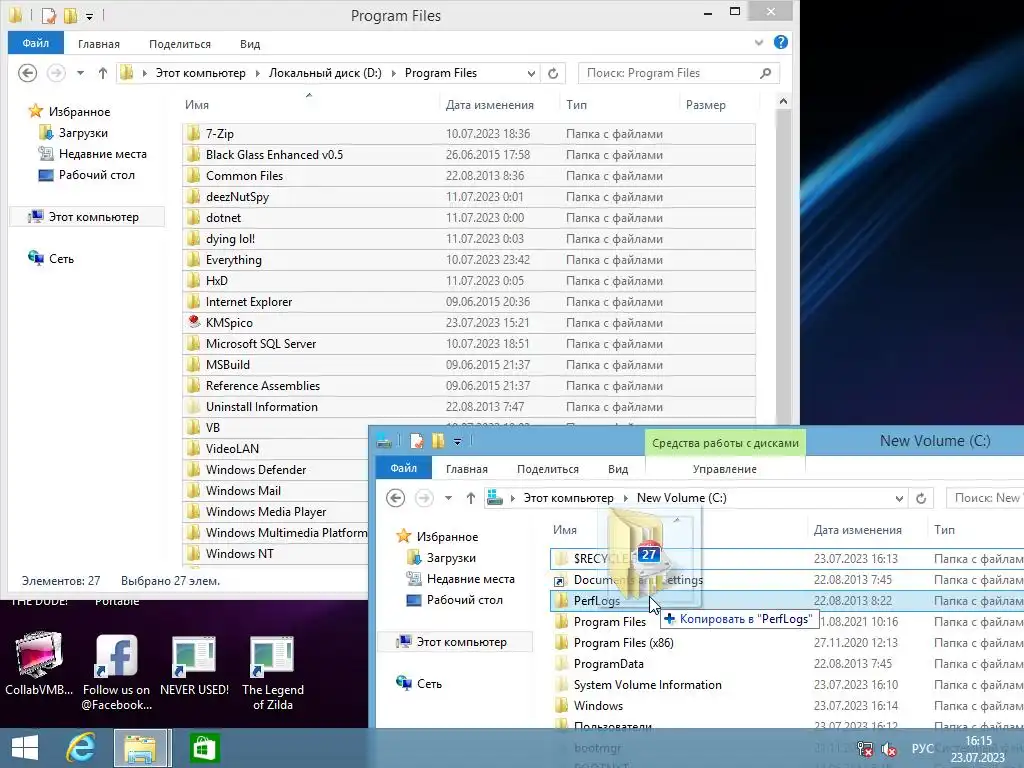The image size is (1024, 768).
Task: Click Properties icon in New Volume title bar
Action: tap(417, 441)
